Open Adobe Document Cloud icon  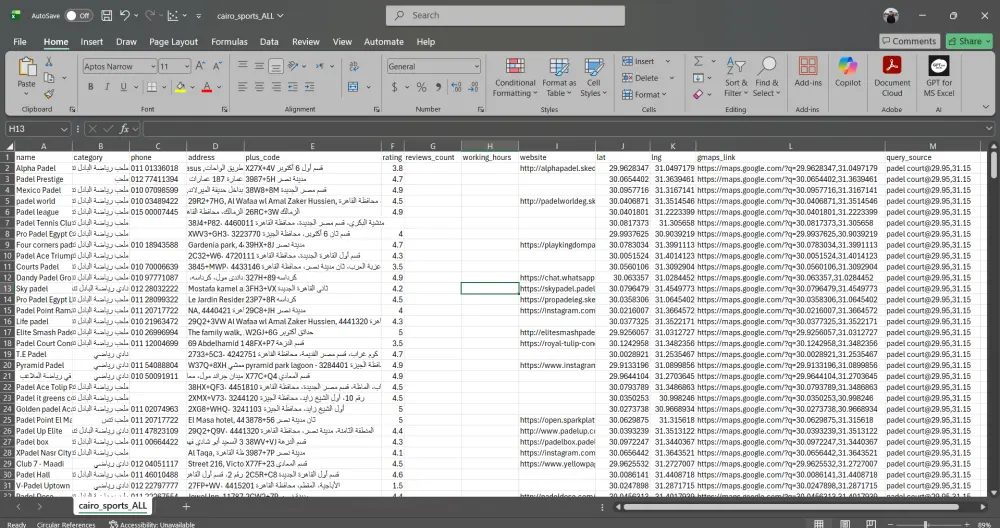tap(892, 77)
